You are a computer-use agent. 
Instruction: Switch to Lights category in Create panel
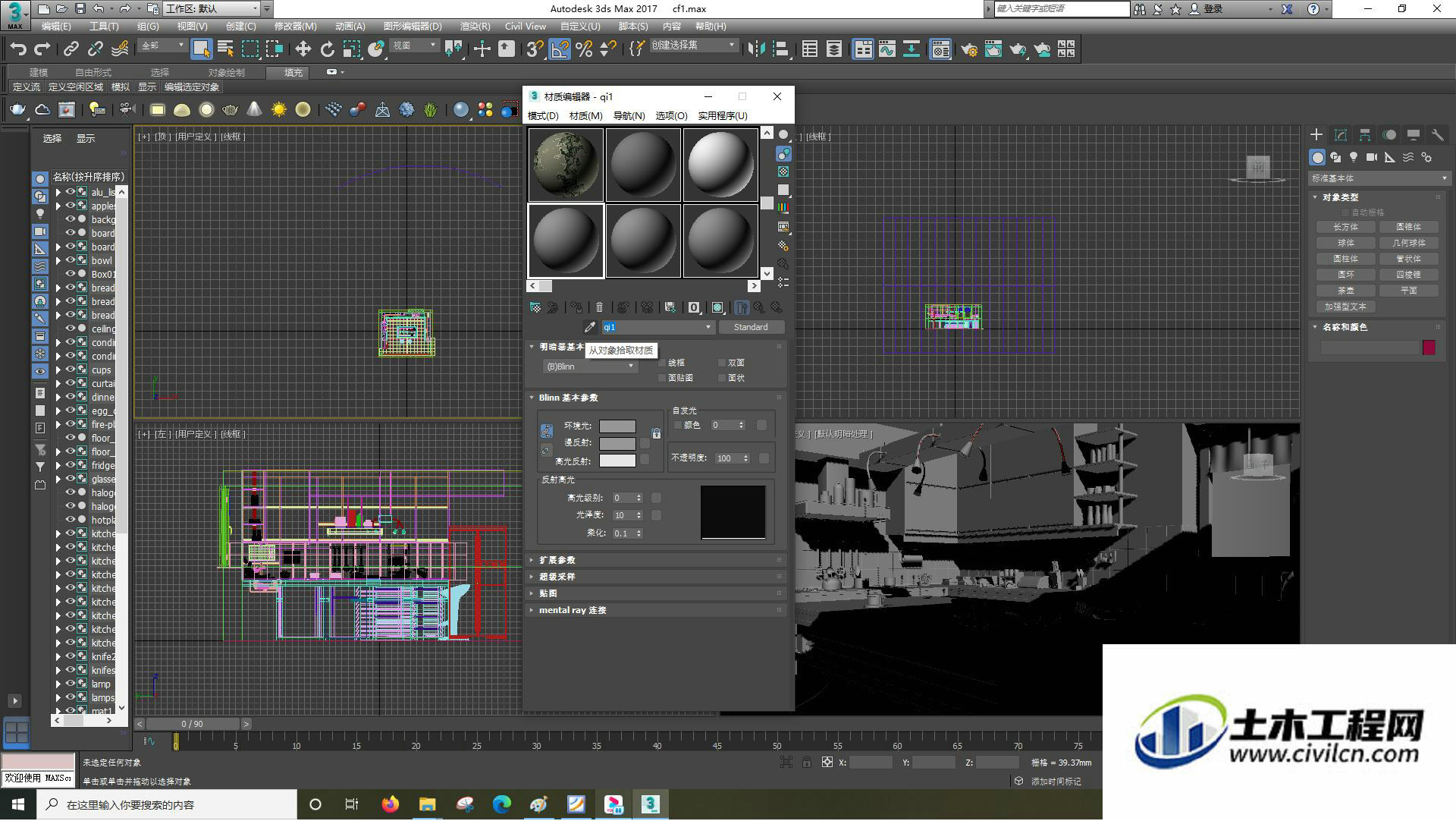(1354, 157)
